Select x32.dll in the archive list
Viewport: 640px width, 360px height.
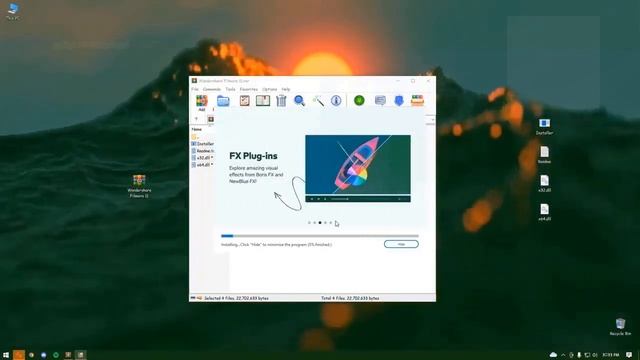point(202,158)
